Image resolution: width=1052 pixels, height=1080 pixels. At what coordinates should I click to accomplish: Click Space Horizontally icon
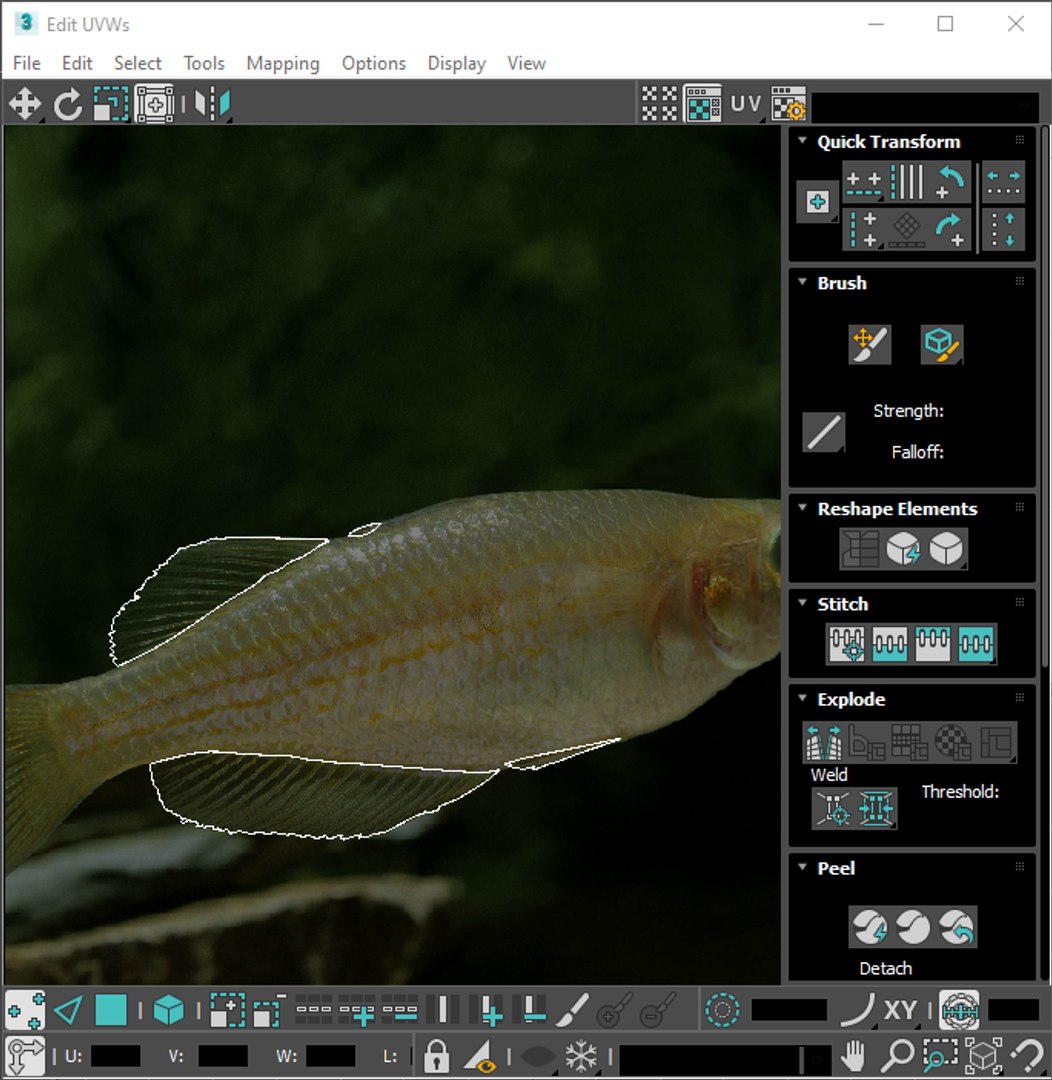(x=1003, y=183)
